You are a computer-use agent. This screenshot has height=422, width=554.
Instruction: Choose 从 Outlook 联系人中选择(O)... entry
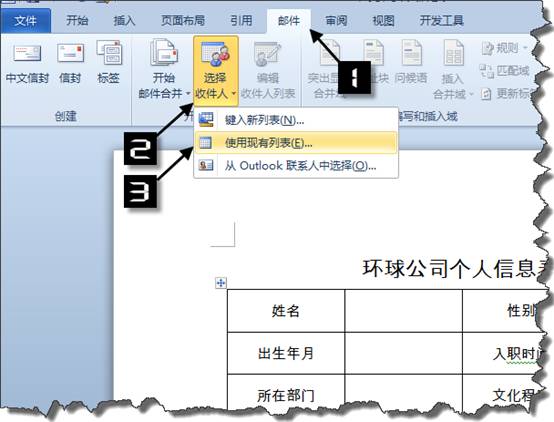pos(296,165)
